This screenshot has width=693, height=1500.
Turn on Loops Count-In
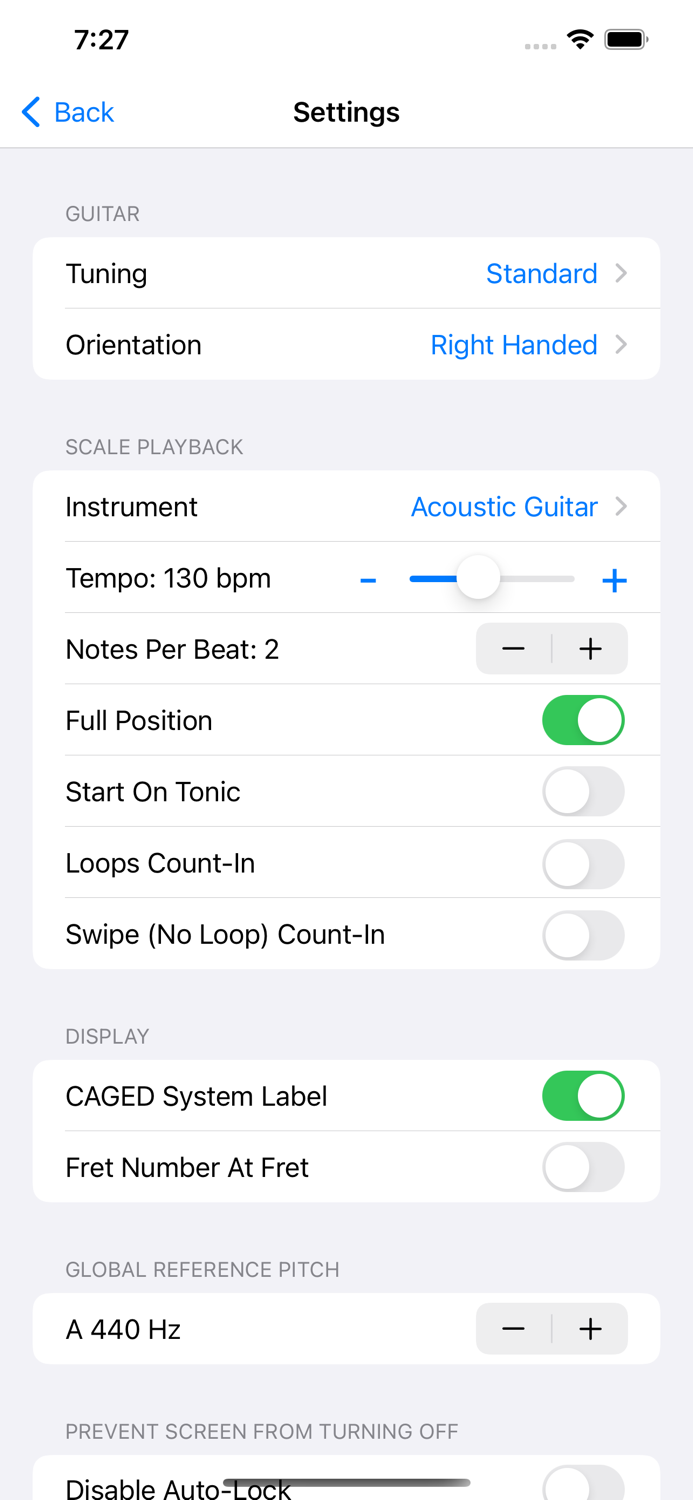click(x=583, y=863)
